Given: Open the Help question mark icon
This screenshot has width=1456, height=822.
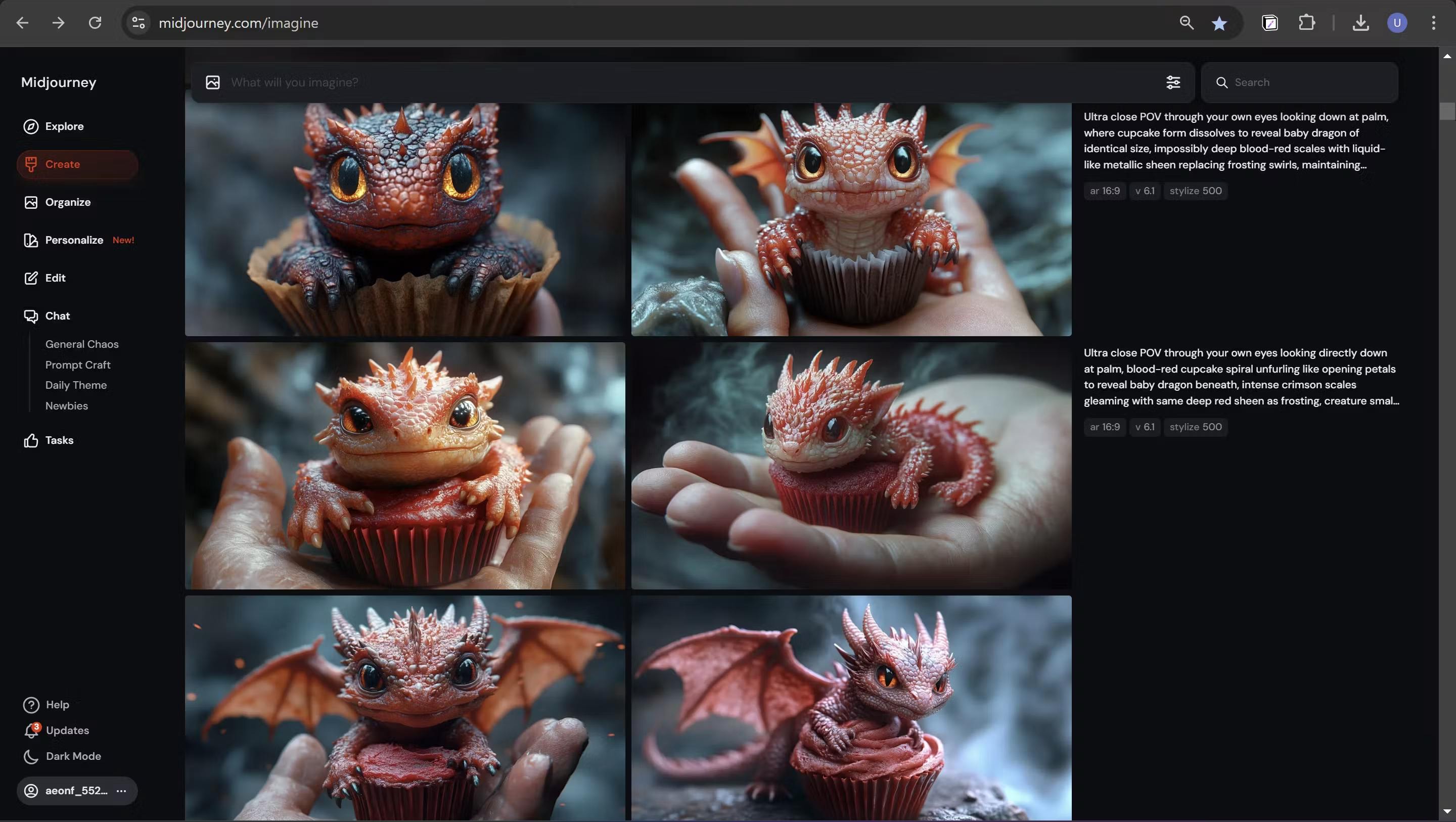Looking at the screenshot, I should (31, 704).
